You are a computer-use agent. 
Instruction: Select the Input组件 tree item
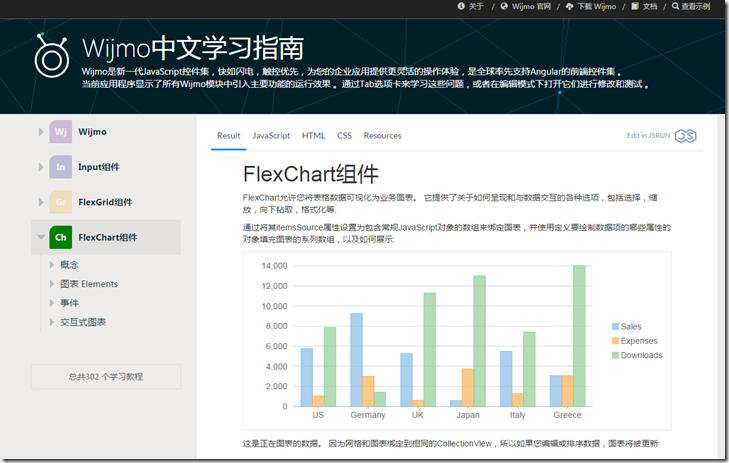coord(99,167)
